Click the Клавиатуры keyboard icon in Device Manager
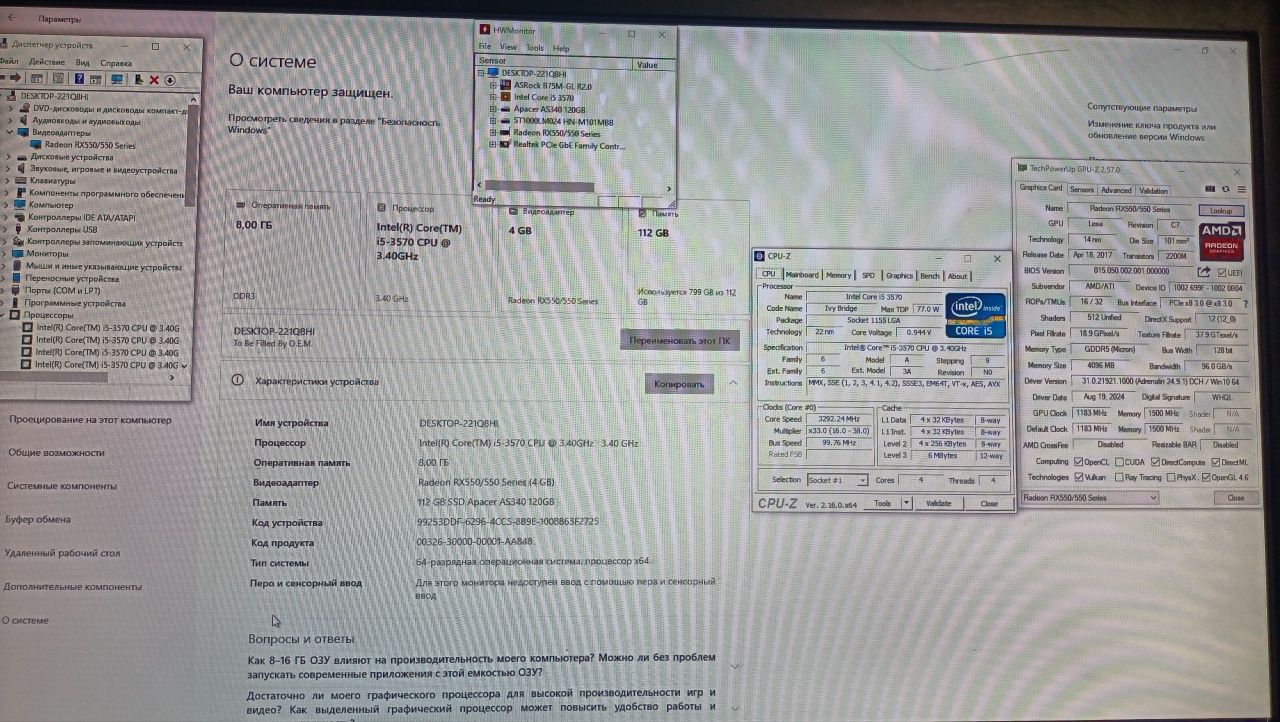The height and width of the screenshot is (722, 1280). (21, 181)
